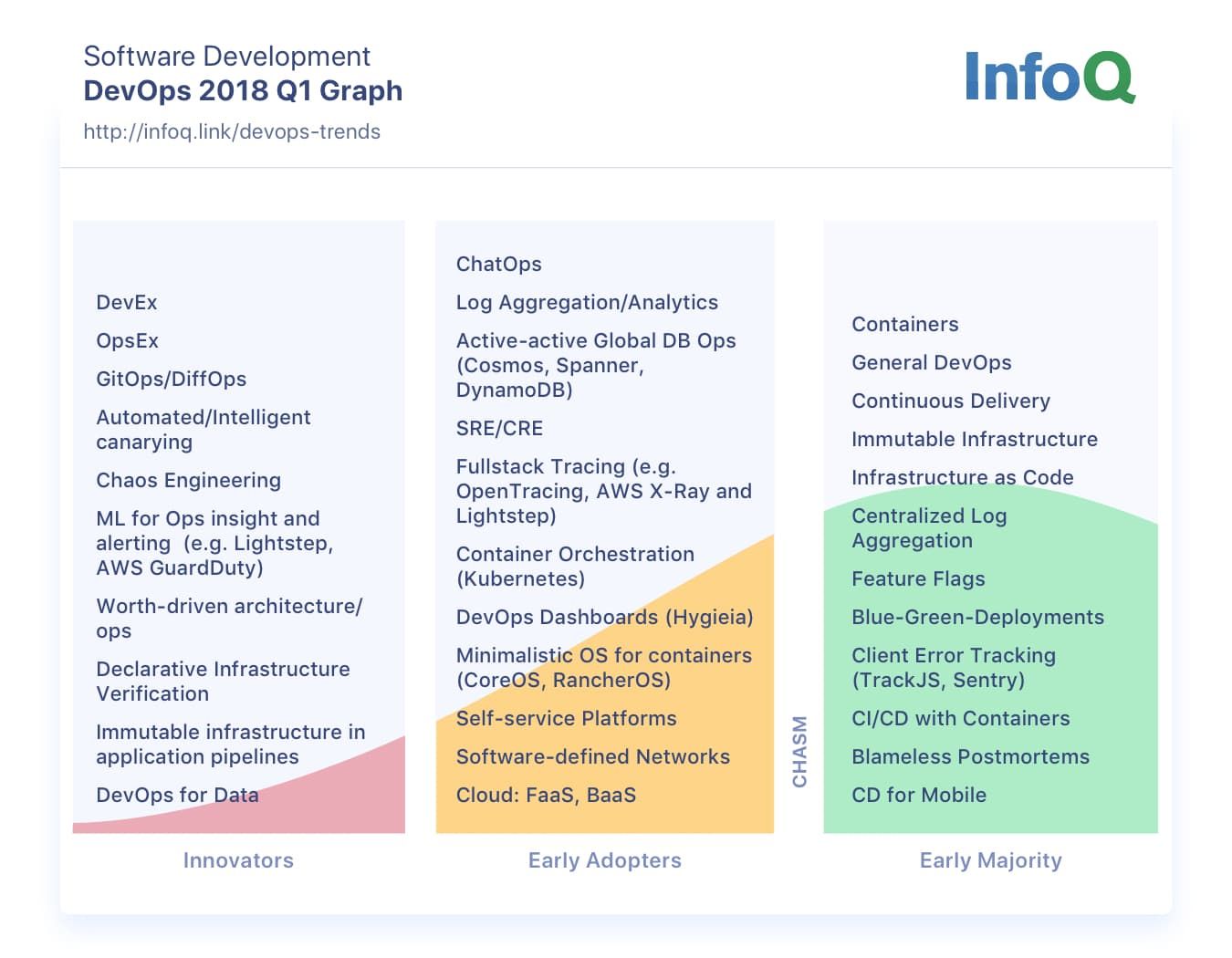This screenshot has height=958, width=1232.
Task: Click GitOps/DiffOps in the Innovators list
Action: [x=172, y=380]
